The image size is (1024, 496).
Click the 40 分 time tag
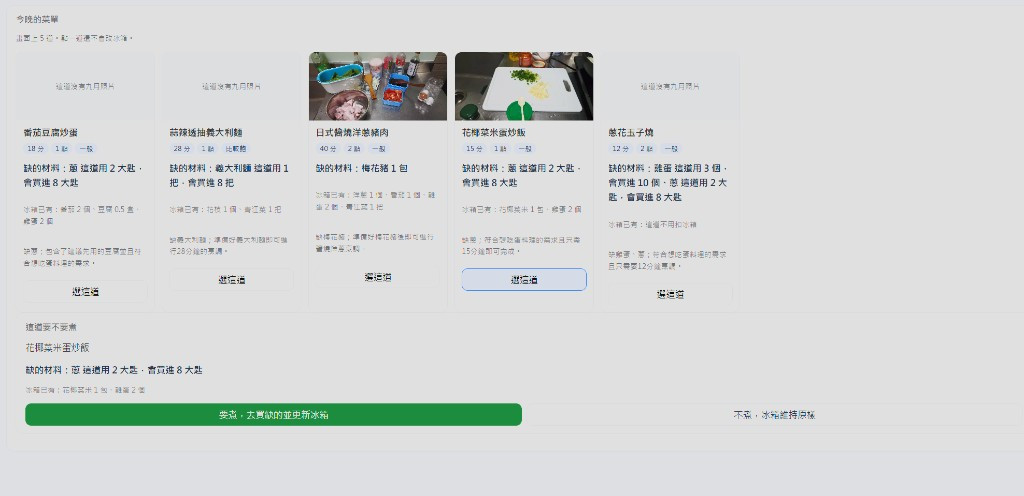tap(328, 149)
